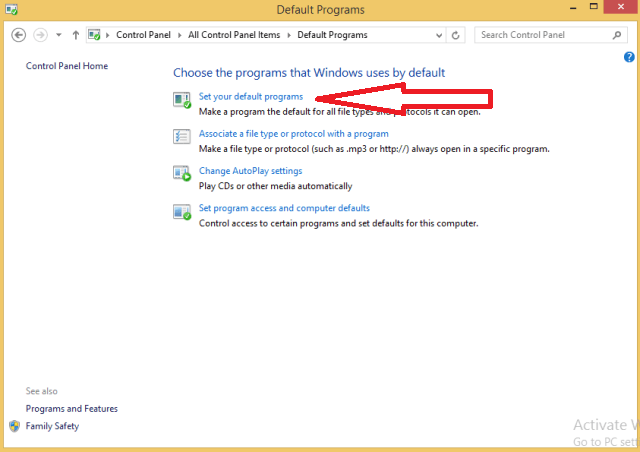
Task: Open the address bar history dropdown
Action: 439,35
